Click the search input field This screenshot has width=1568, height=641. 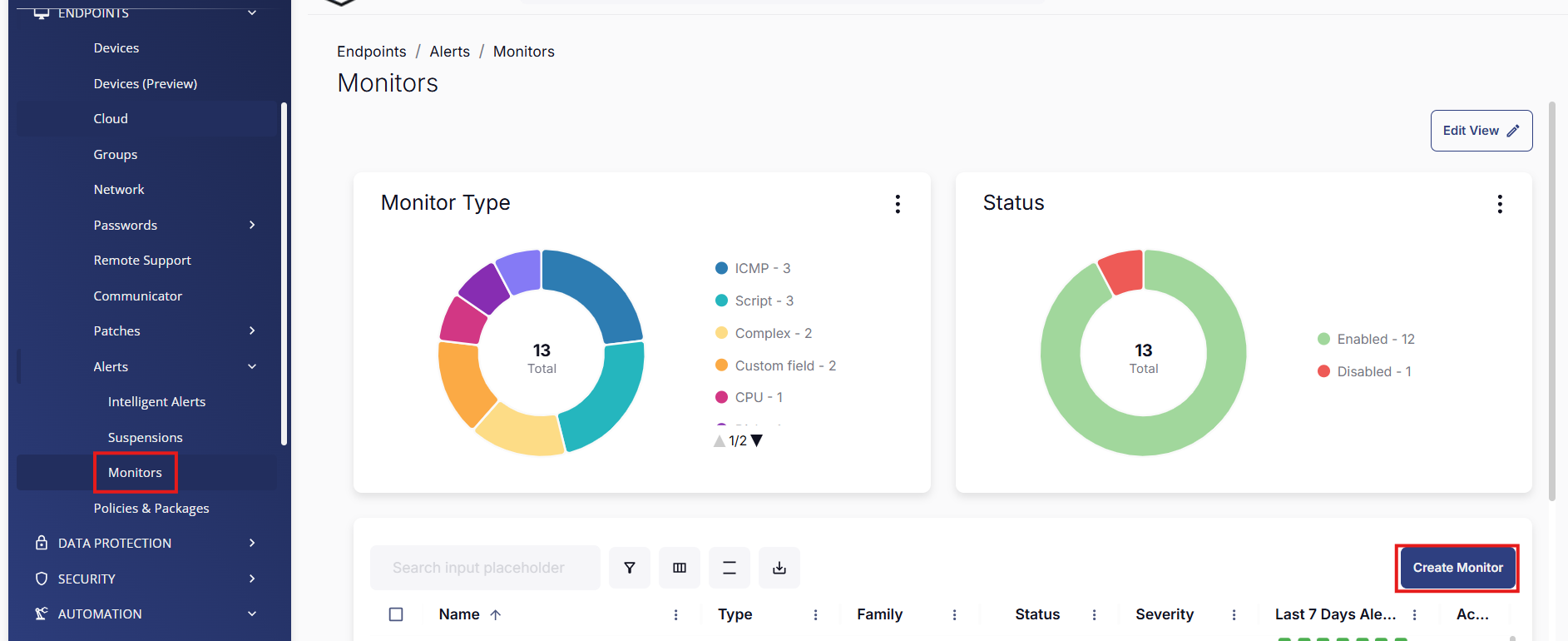coord(485,568)
